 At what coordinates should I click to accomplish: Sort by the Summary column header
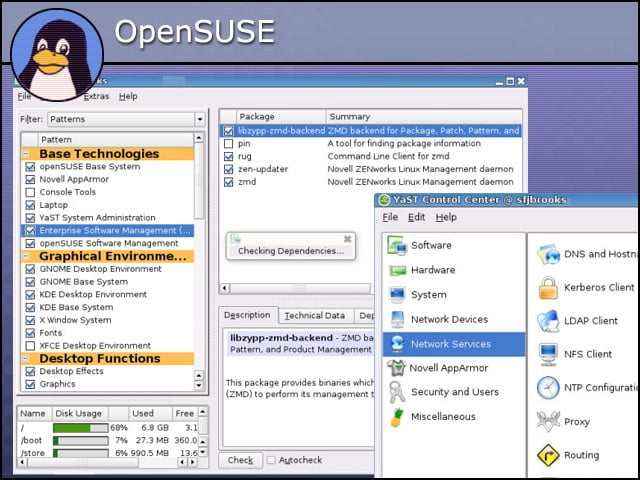[x=424, y=117]
